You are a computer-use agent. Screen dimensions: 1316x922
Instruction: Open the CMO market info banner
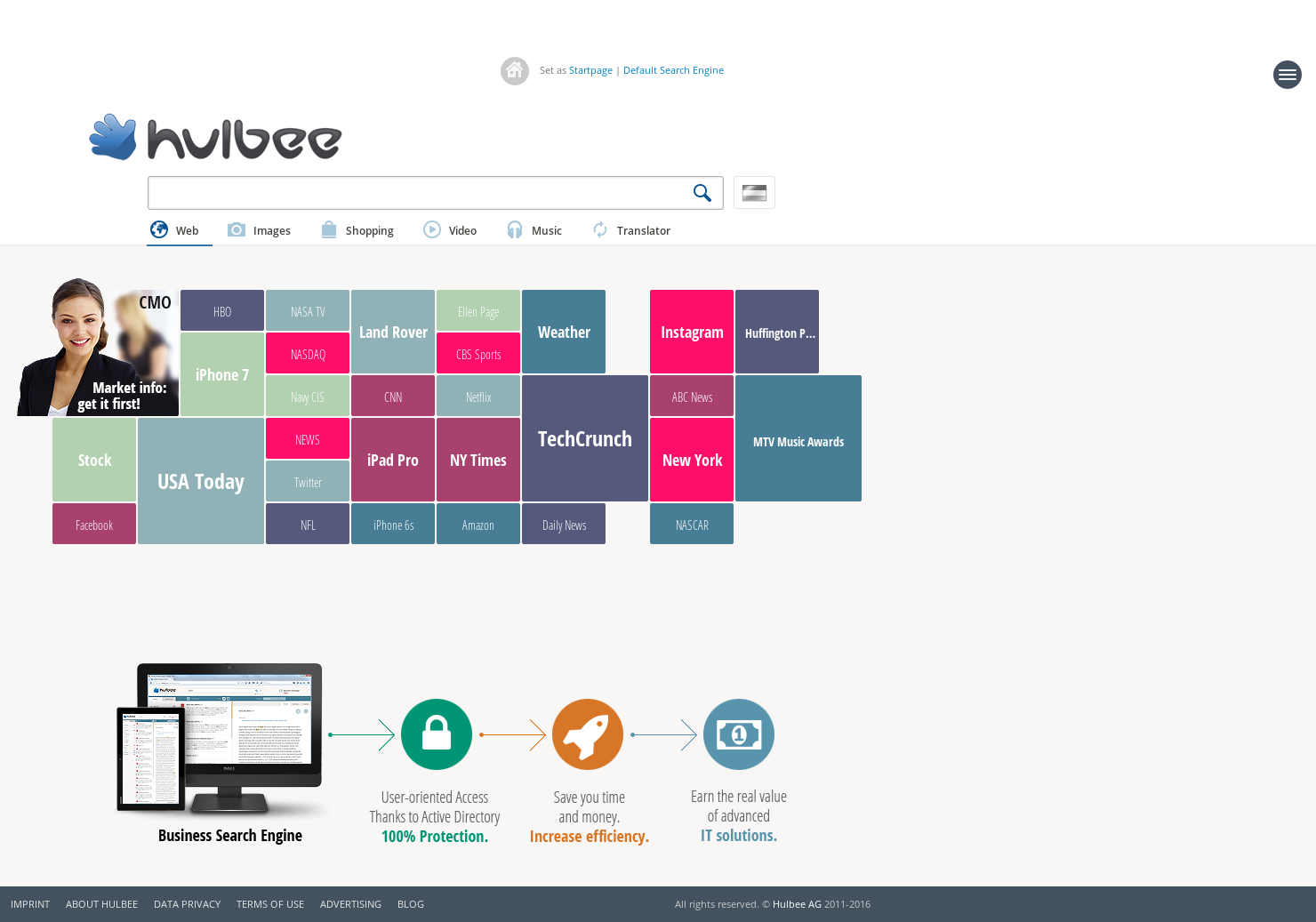98,347
